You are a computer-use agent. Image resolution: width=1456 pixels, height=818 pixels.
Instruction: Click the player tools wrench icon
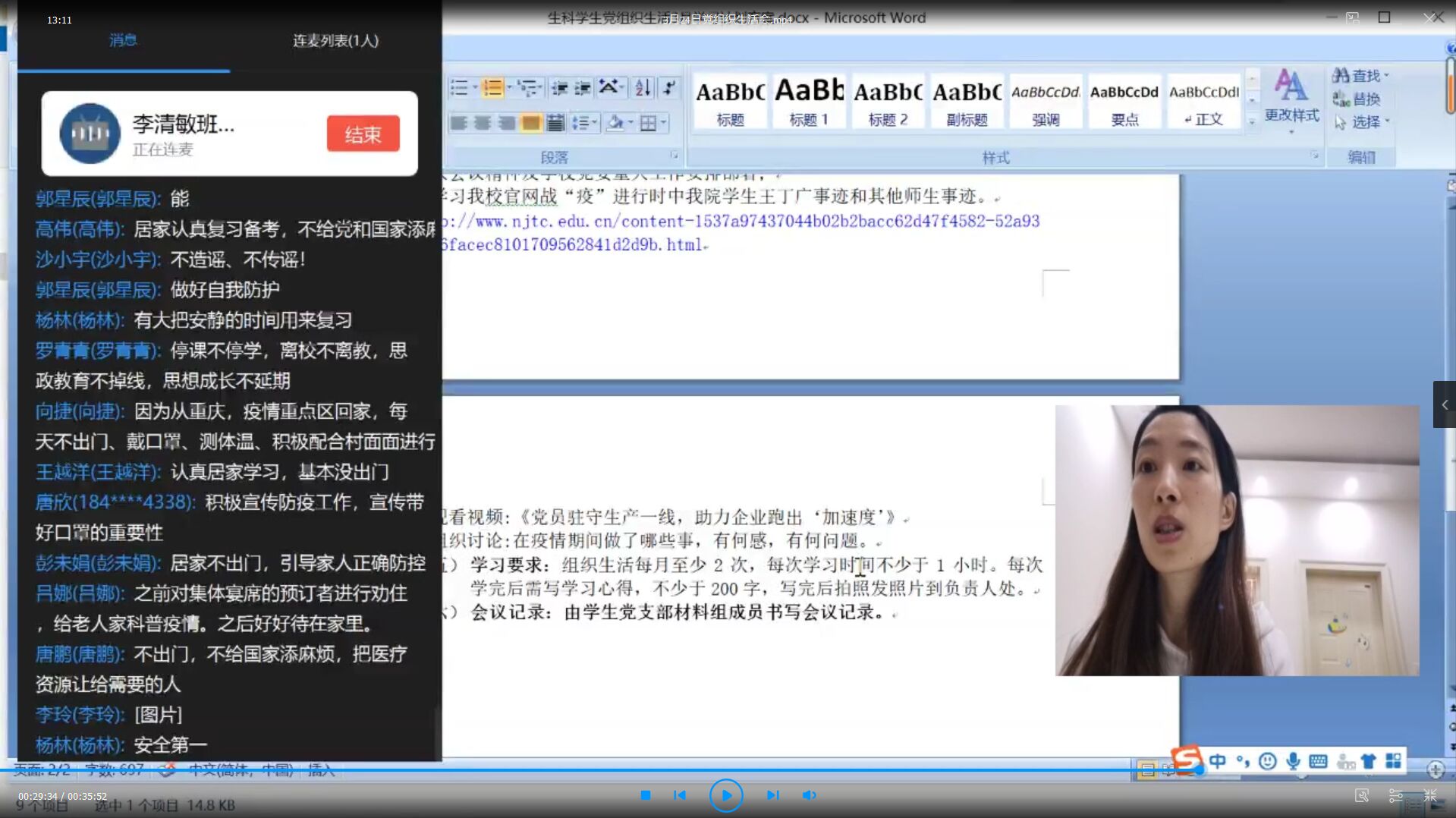(x=1362, y=795)
